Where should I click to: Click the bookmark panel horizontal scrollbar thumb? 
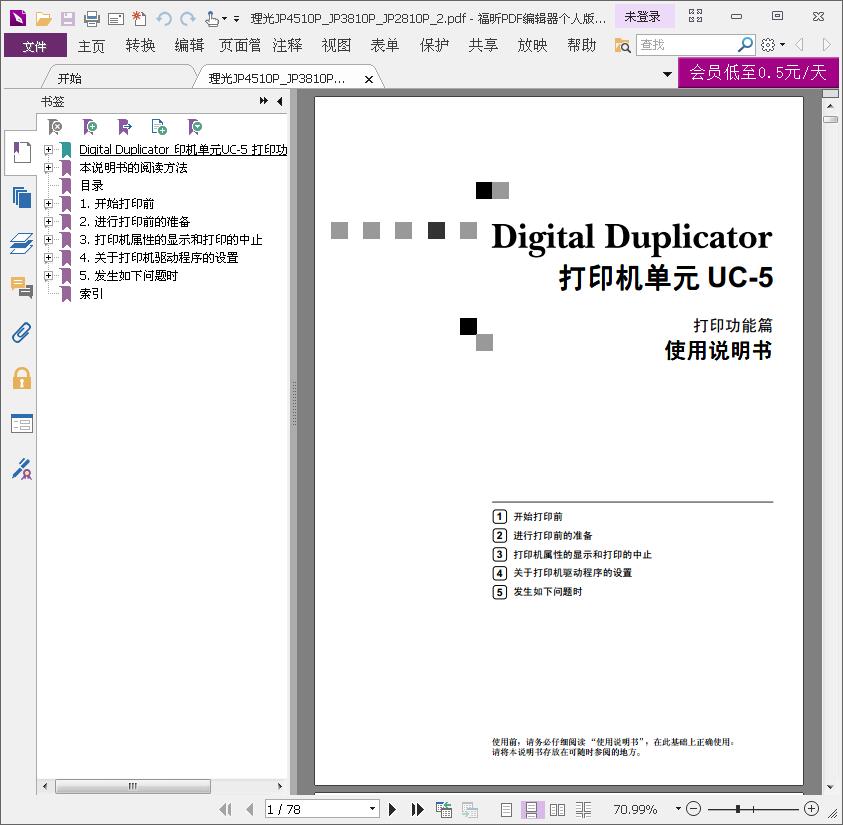tap(133, 786)
